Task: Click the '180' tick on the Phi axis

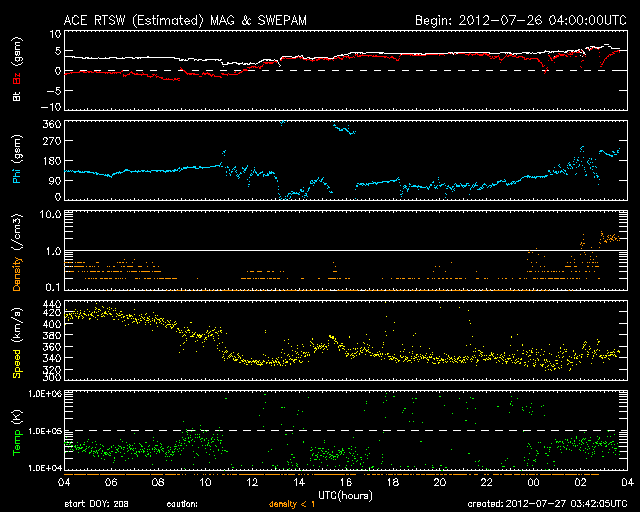Action: [x=52, y=160]
